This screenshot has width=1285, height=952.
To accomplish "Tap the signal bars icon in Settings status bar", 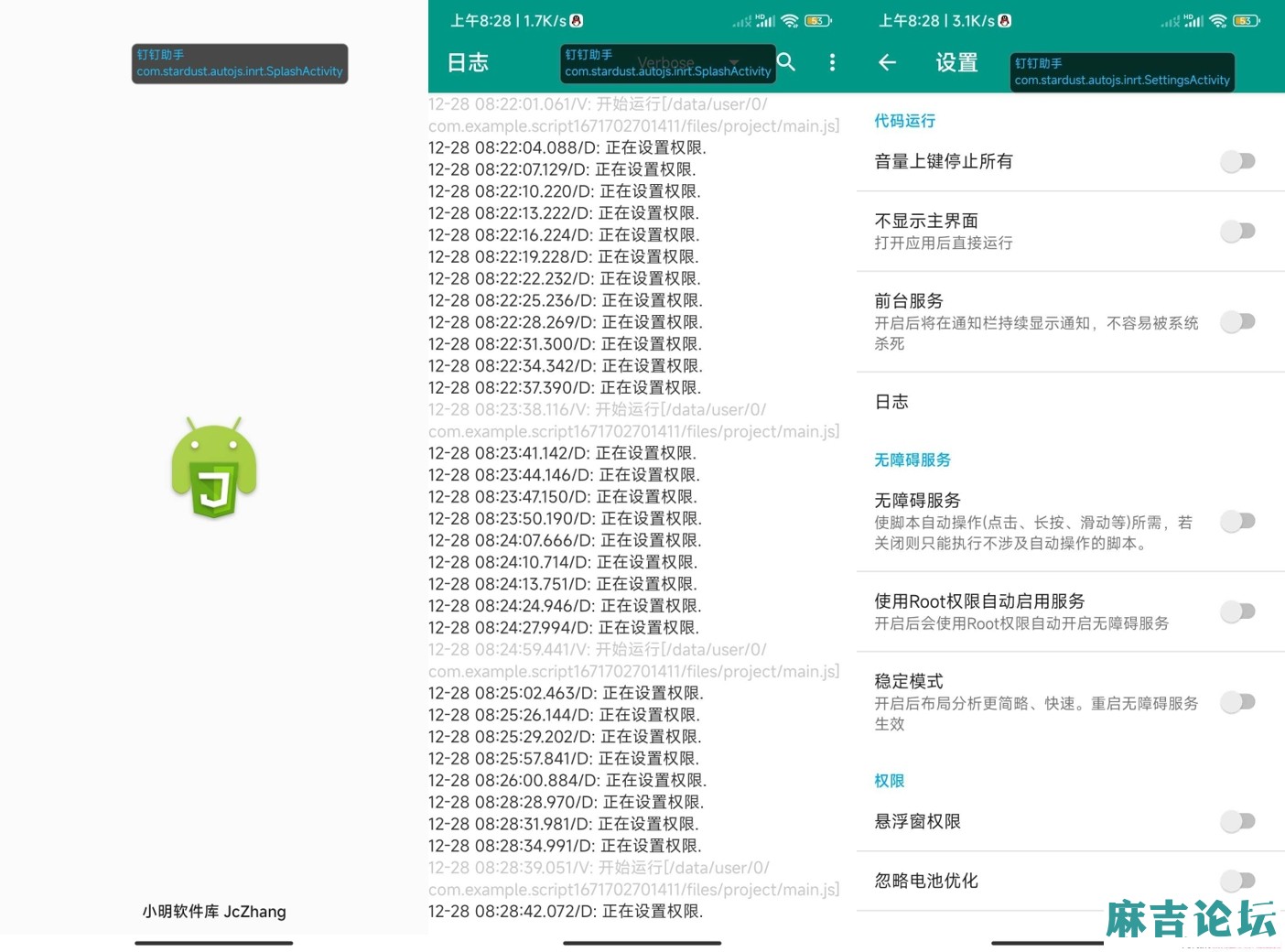I will pos(1194,20).
